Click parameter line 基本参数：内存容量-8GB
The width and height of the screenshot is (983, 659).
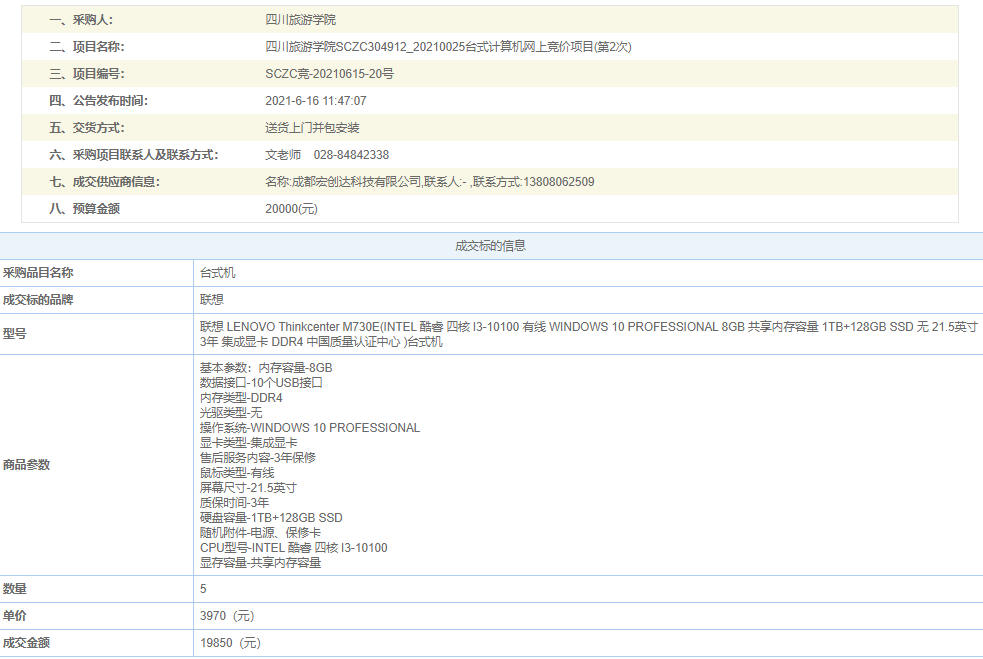coord(266,368)
